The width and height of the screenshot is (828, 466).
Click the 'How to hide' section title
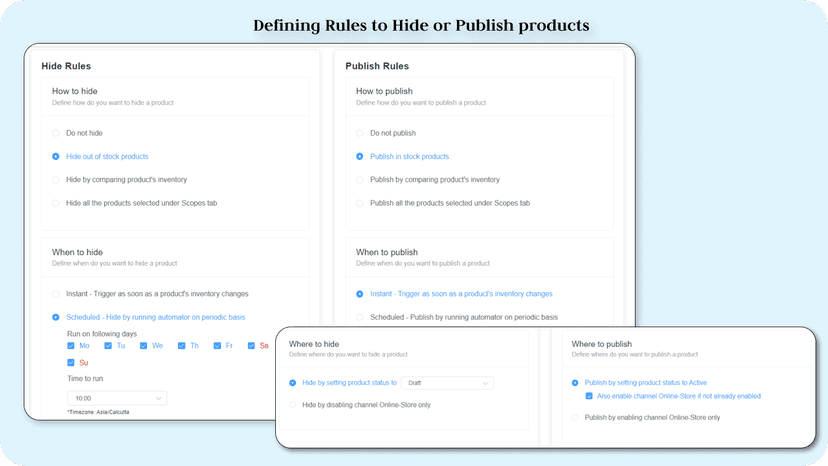pos(74,91)
